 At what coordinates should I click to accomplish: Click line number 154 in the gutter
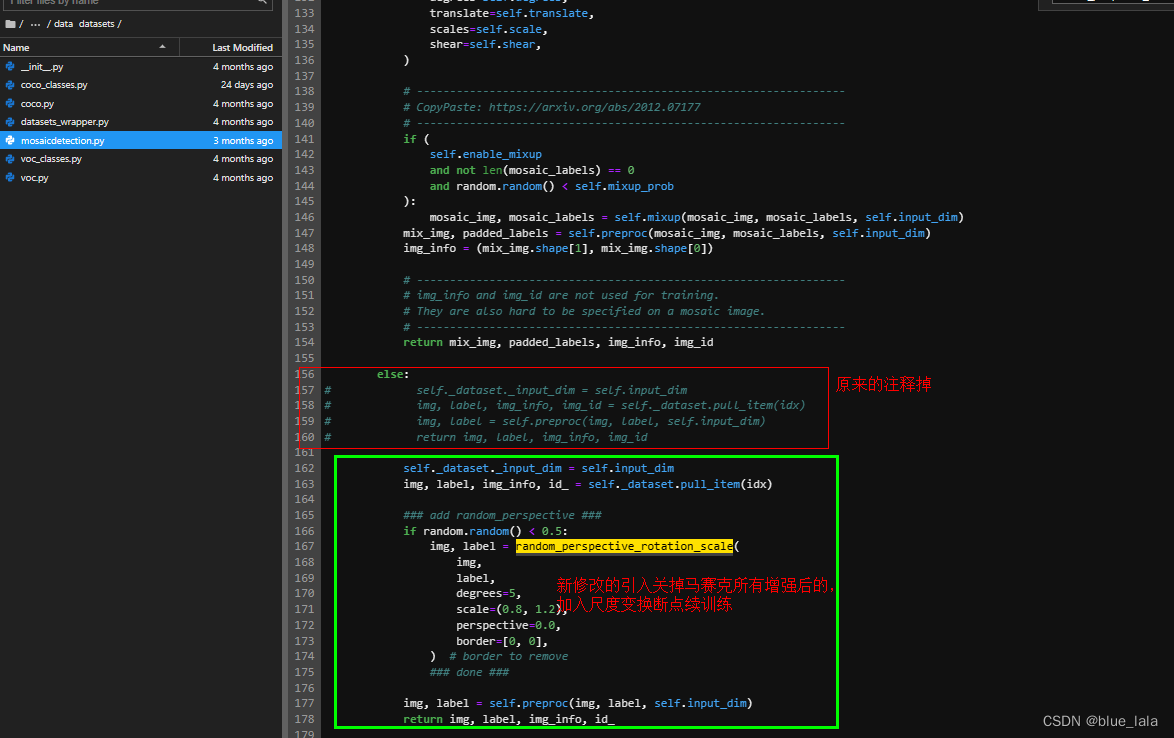coord(304,342)
